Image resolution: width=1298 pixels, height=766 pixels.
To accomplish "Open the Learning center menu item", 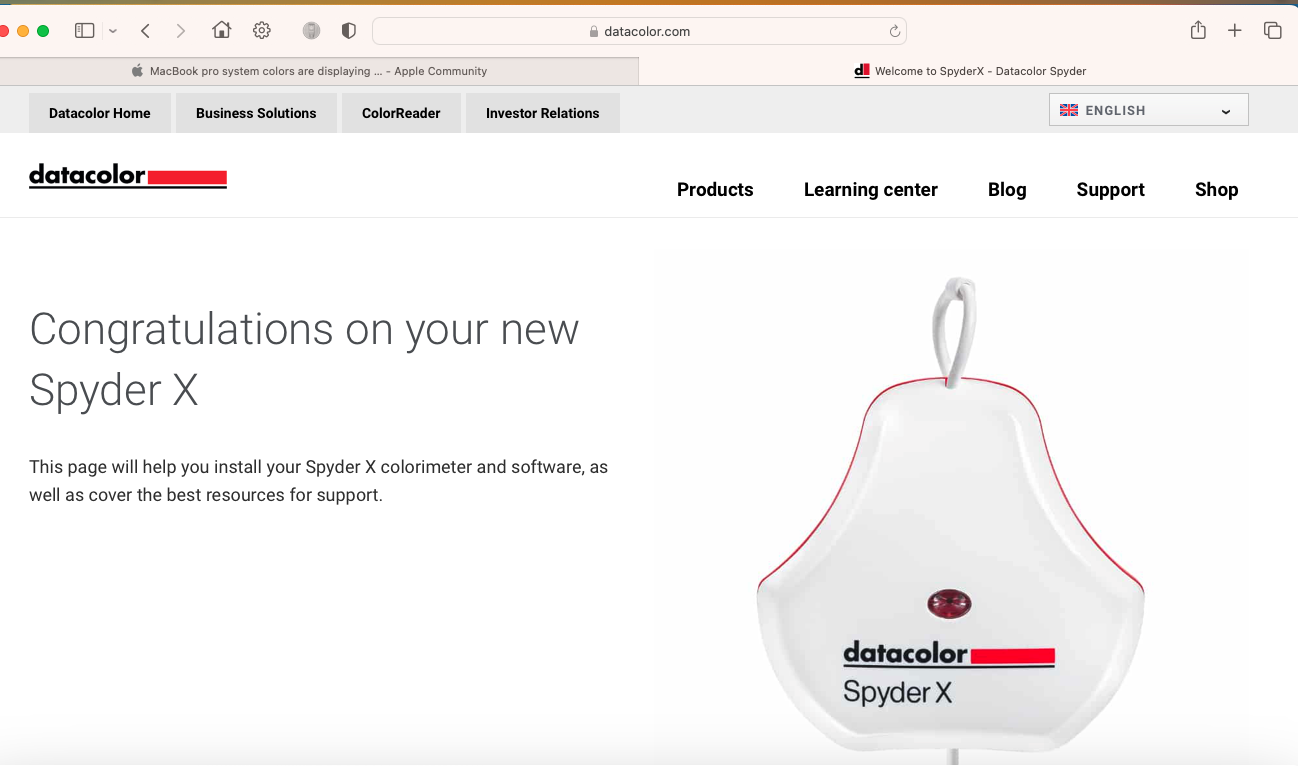I will pyautogui.click(x=871, y=190).
